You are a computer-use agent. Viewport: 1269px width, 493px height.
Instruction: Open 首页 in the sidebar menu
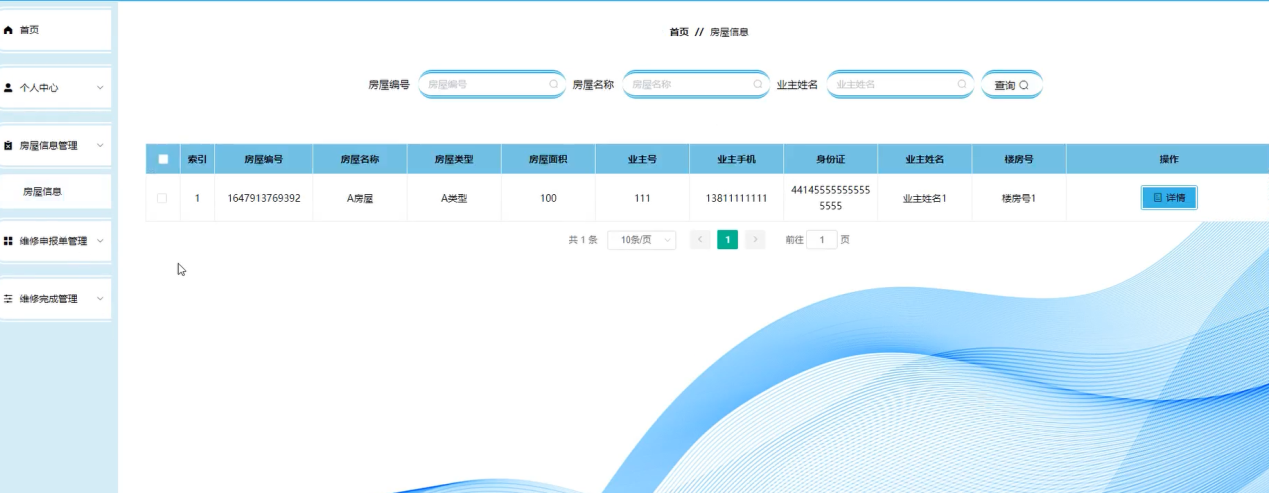point(55,30)
